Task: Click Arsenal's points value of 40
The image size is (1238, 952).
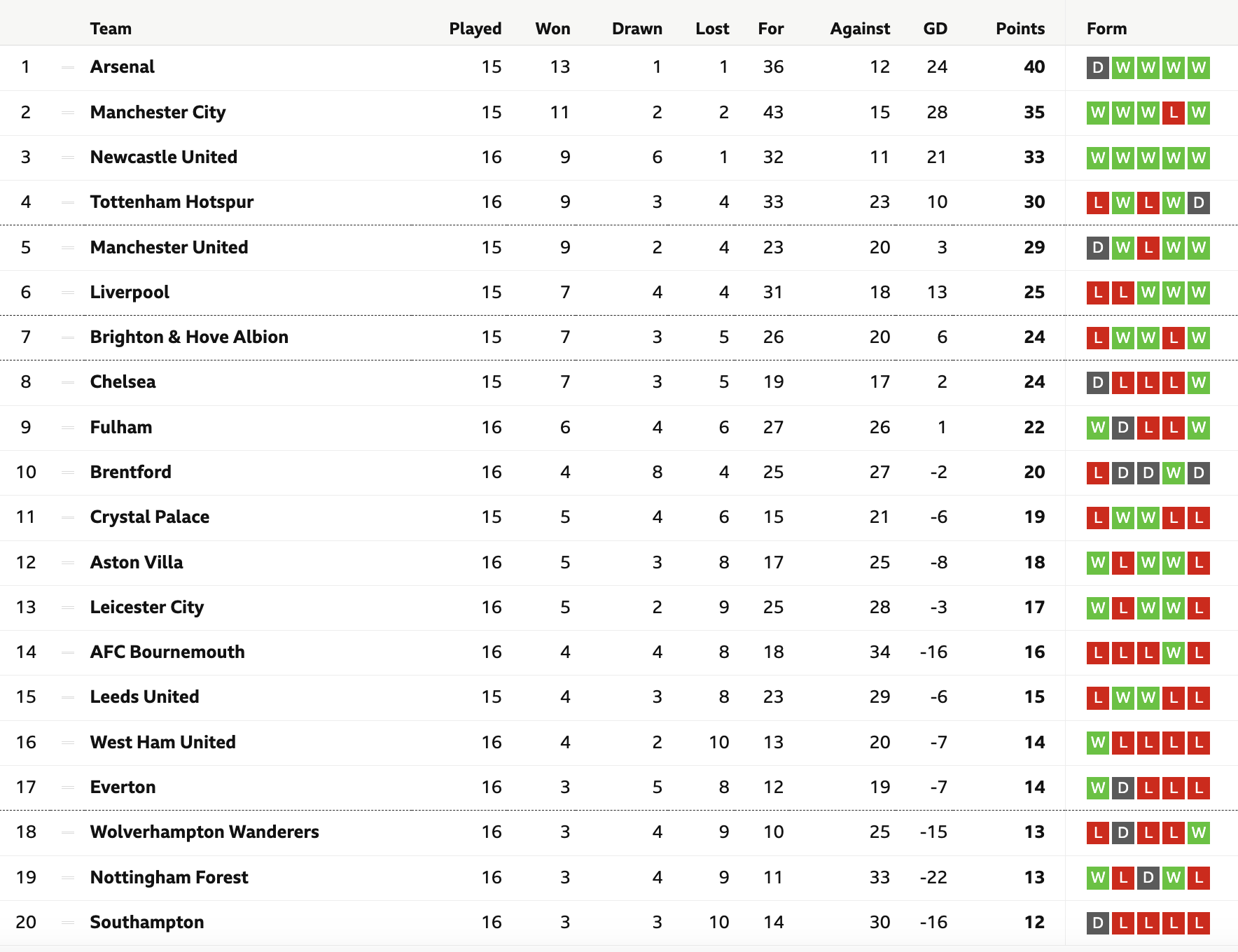Action: 1034,67
